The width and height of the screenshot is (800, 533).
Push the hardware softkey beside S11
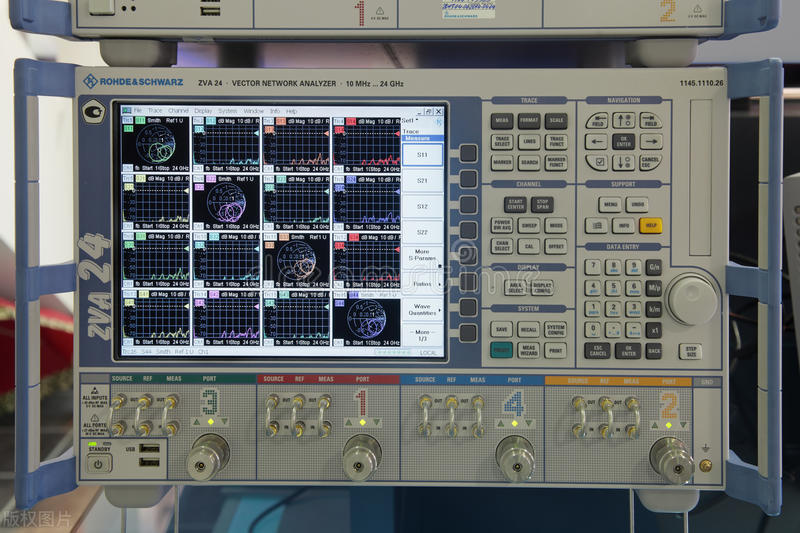click(468, 153)
